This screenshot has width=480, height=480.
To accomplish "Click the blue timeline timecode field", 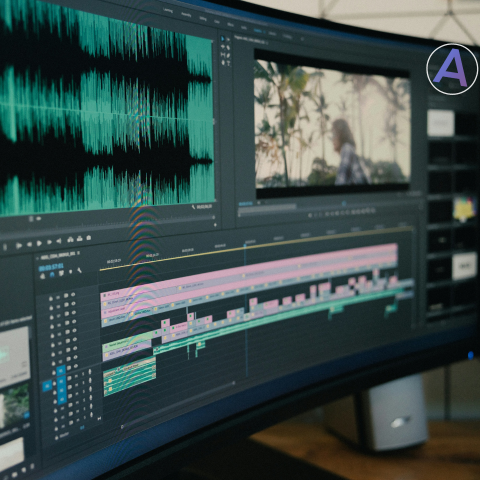I will tap(51, 267).
